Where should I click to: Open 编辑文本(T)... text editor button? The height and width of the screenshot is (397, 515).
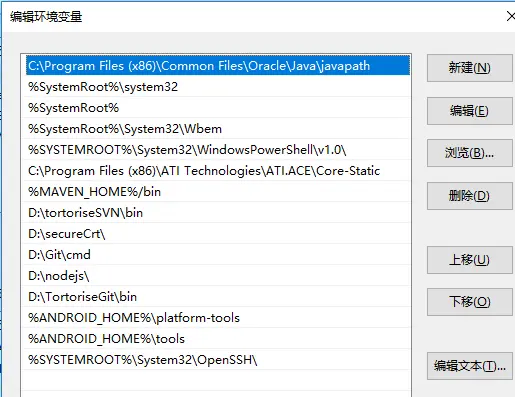(469, 366)
